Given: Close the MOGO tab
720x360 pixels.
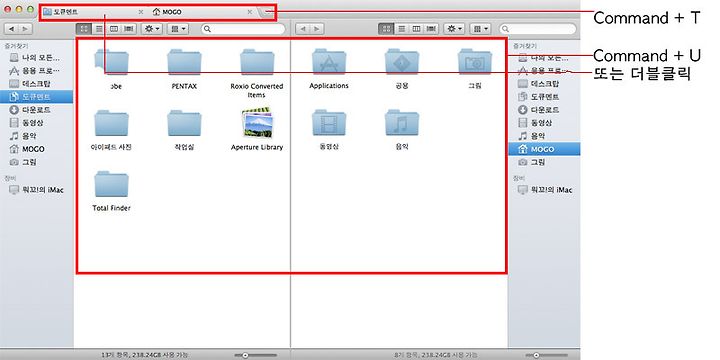Looking at the screenshot, I should (250, 12).
